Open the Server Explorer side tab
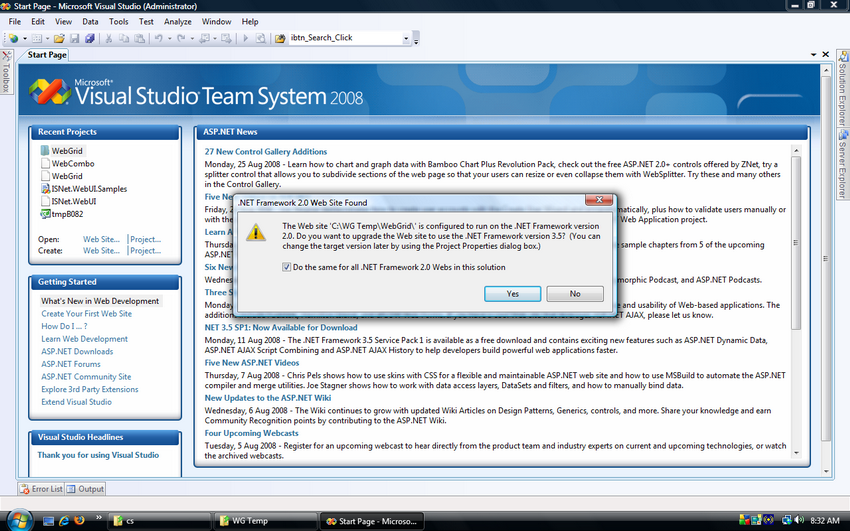 843,164
